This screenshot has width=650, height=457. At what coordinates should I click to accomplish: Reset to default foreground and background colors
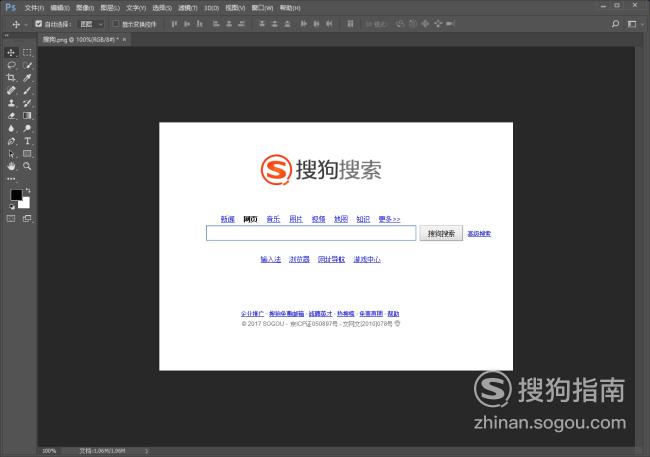[12, 206]
